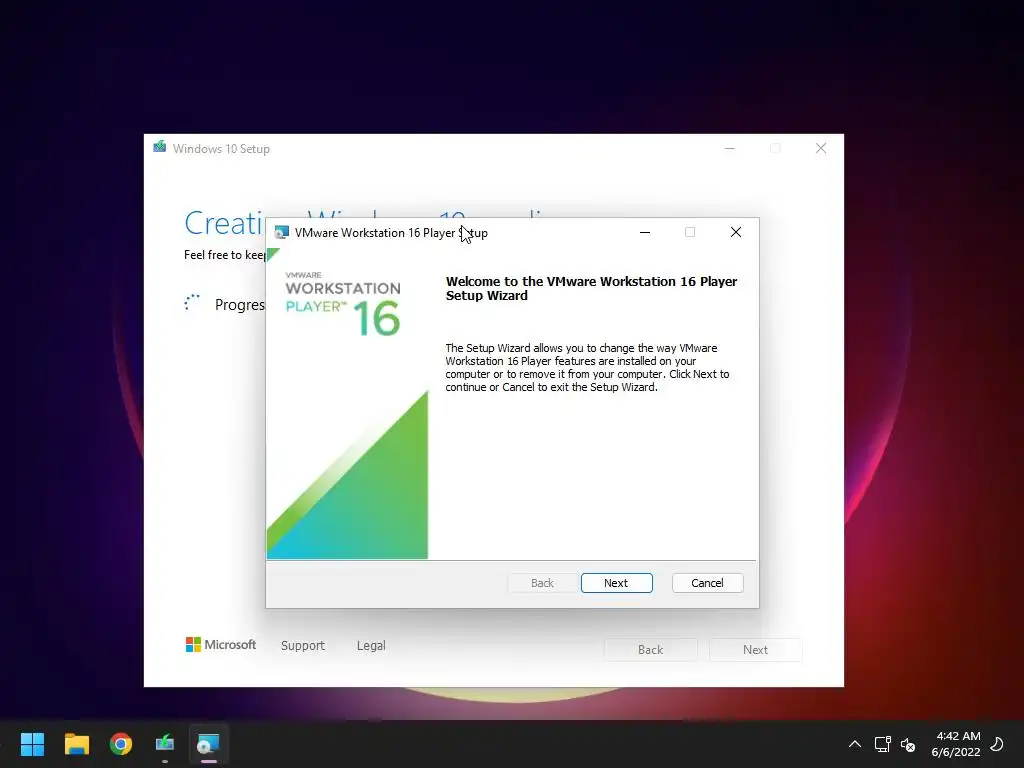Open Legal link in Windows 10 Setup

(371, 645)
